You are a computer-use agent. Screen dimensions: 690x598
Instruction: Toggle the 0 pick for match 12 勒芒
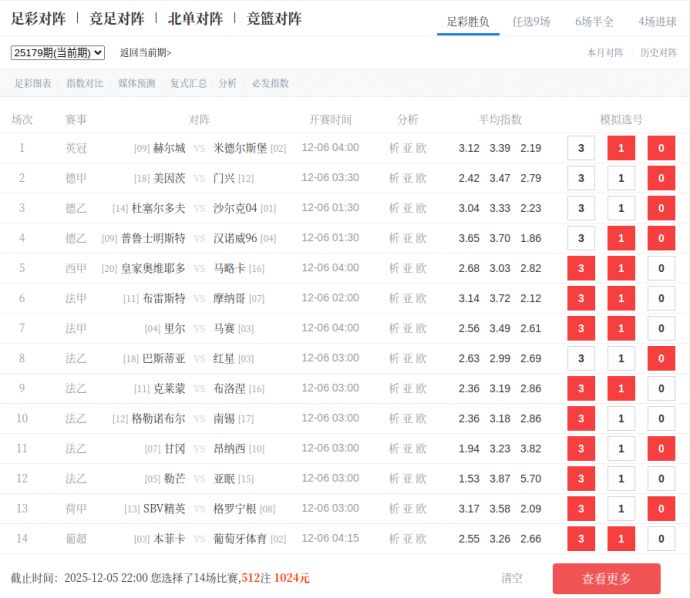pos(661,478)
